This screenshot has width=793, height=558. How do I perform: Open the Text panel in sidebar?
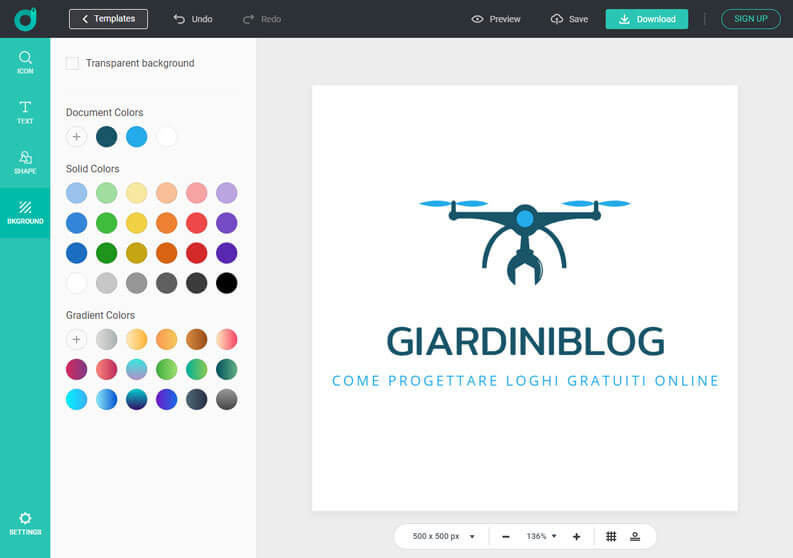[25, 112]
